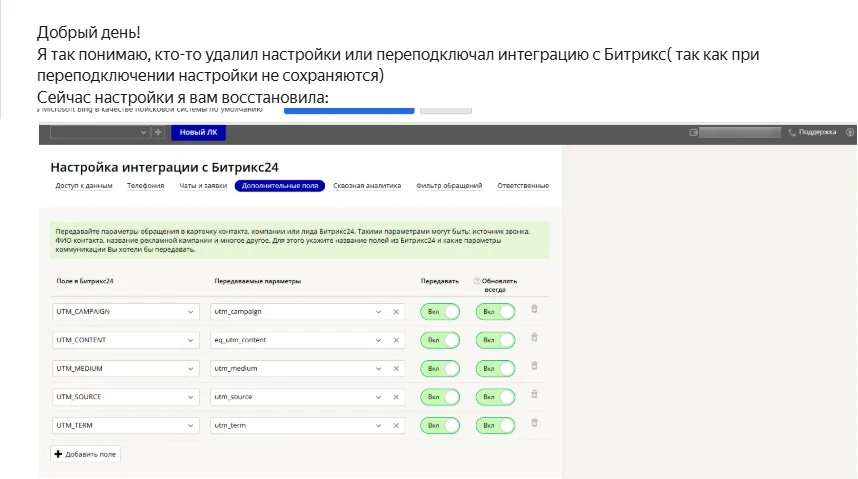The width and height of the screenshot is (858, 479).
Task: Click the phone icon next to Поддержка
Action: coord(792,132)
